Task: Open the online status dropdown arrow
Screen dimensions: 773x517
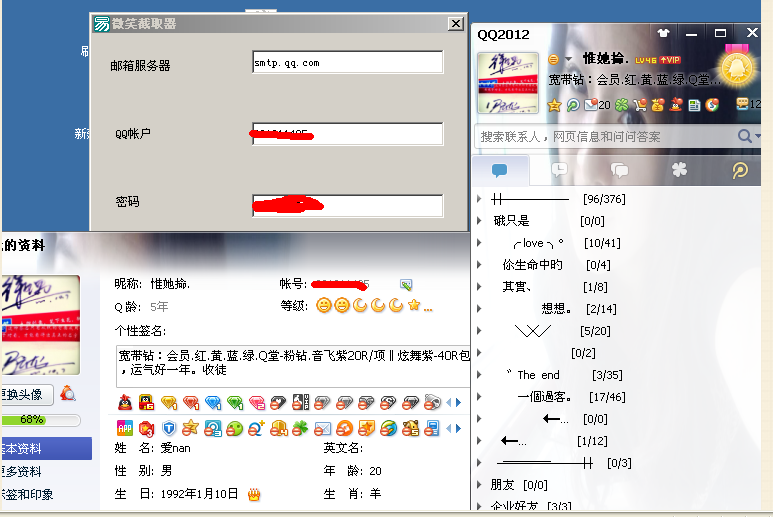Action: [x=568, y=59]
